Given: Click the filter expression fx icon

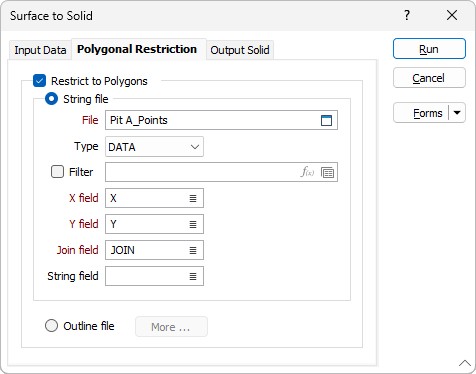Looking at the screenshot, I should (x=307, y=172).
